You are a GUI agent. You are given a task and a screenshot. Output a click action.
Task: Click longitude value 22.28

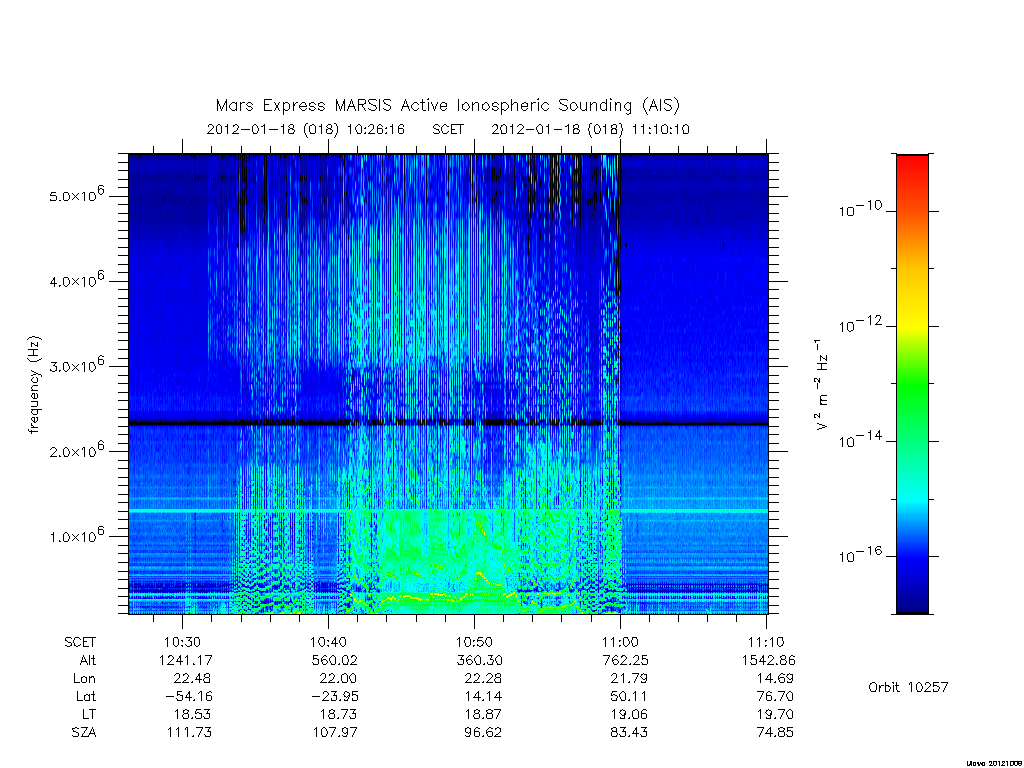[x=484, y=679]
